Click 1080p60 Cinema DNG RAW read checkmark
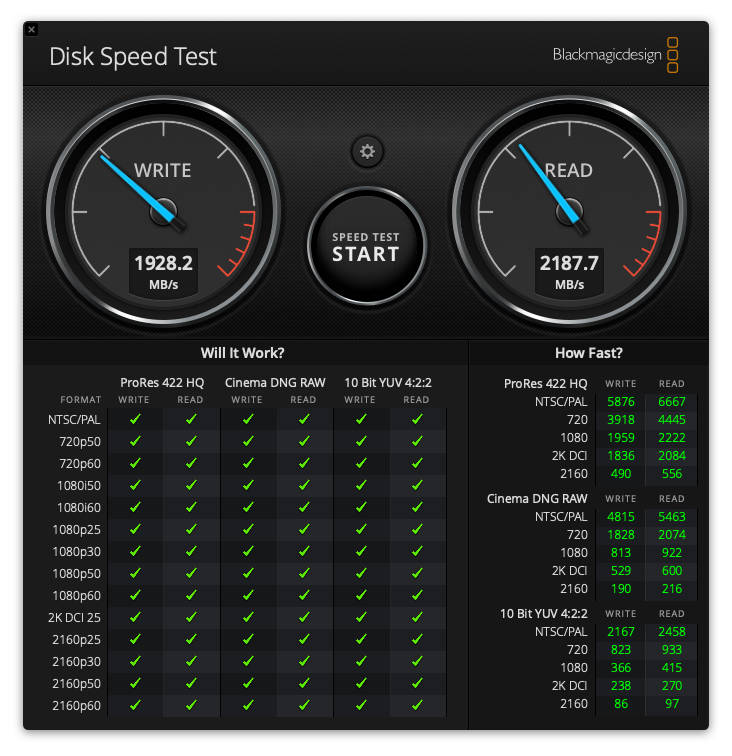The width and height of the screenshot is (732, 756). coord(304,595)
